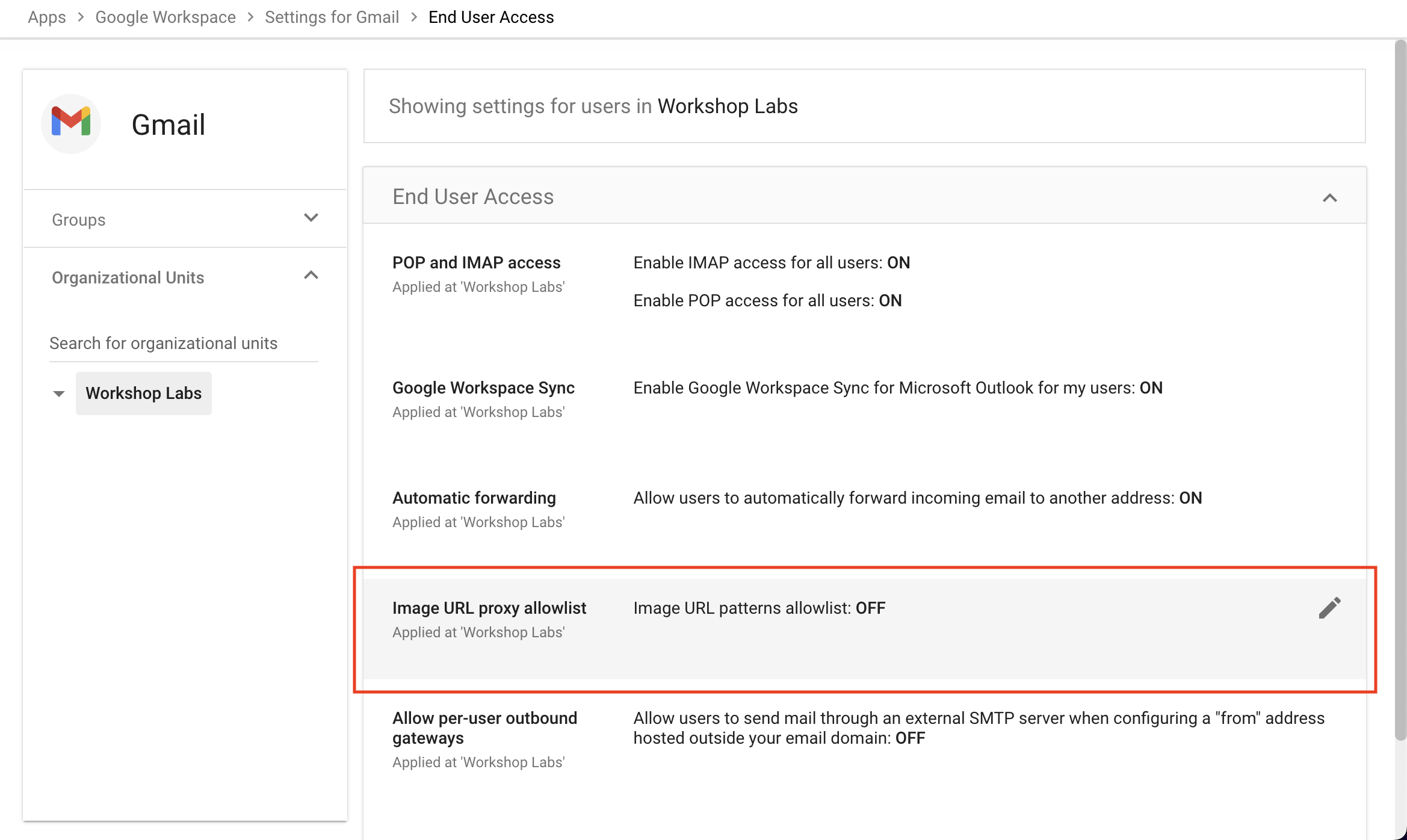Click the Organizational Units label

128,277
